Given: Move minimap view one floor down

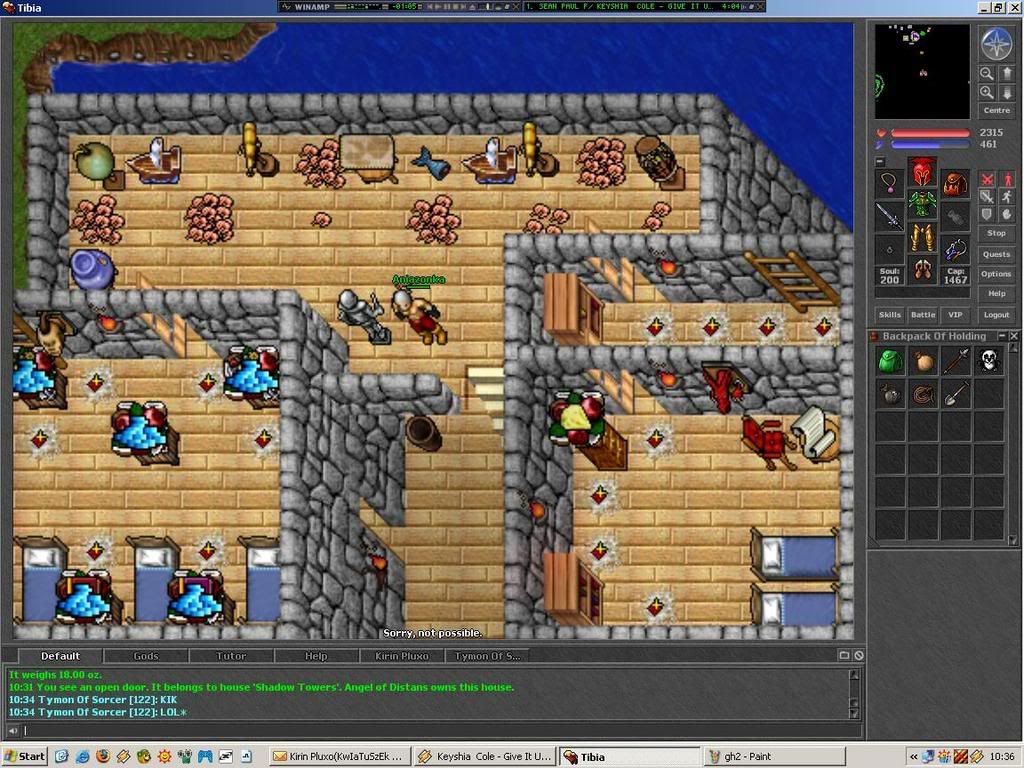Looking at the screenshot, I should pyautogui.click(x=1007, y=92).
